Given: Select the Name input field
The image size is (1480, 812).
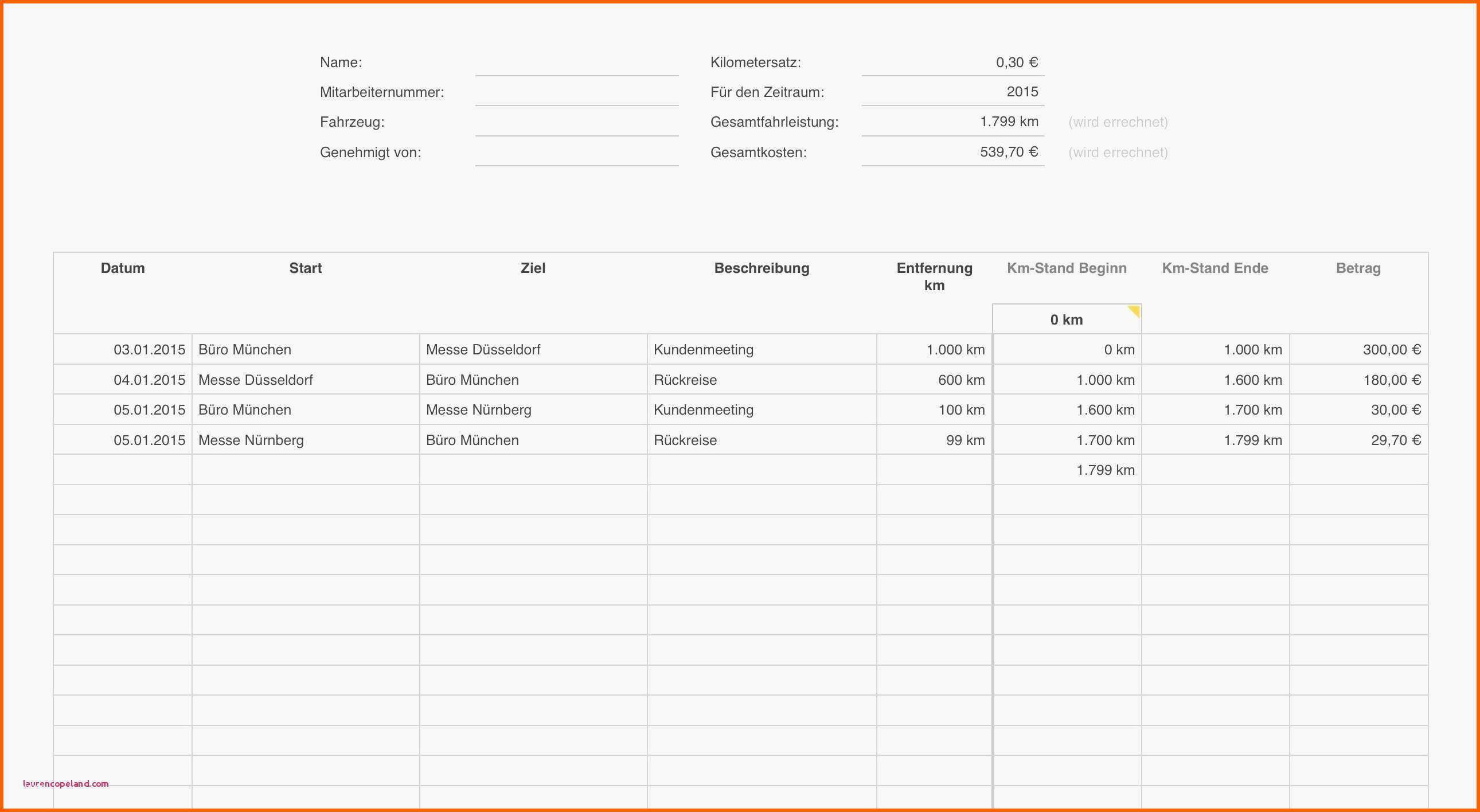Looking at the screenshot, I should tap(577, 62).
